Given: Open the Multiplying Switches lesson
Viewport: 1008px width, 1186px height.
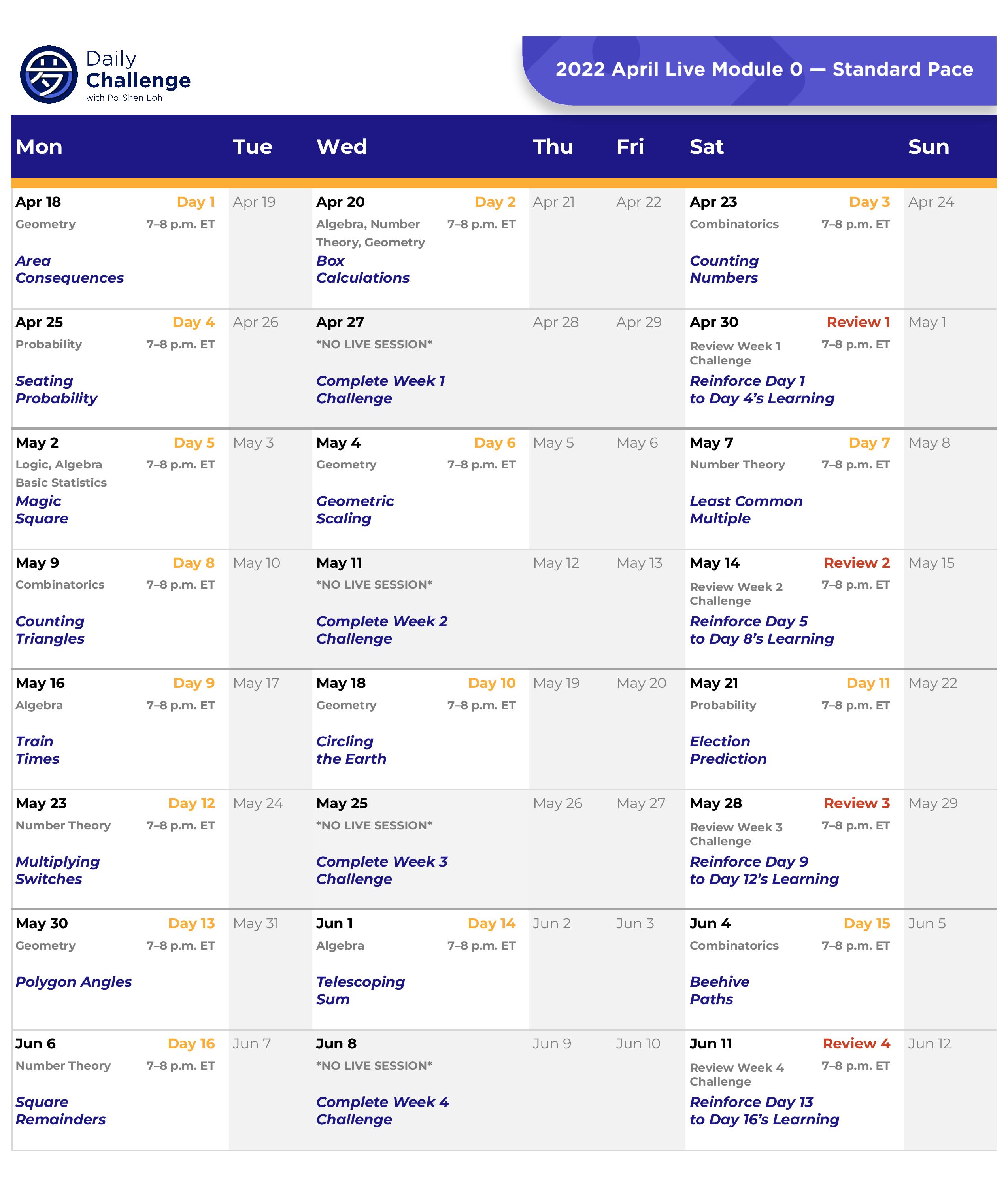Looking at the screenshot, I should 57,870.
